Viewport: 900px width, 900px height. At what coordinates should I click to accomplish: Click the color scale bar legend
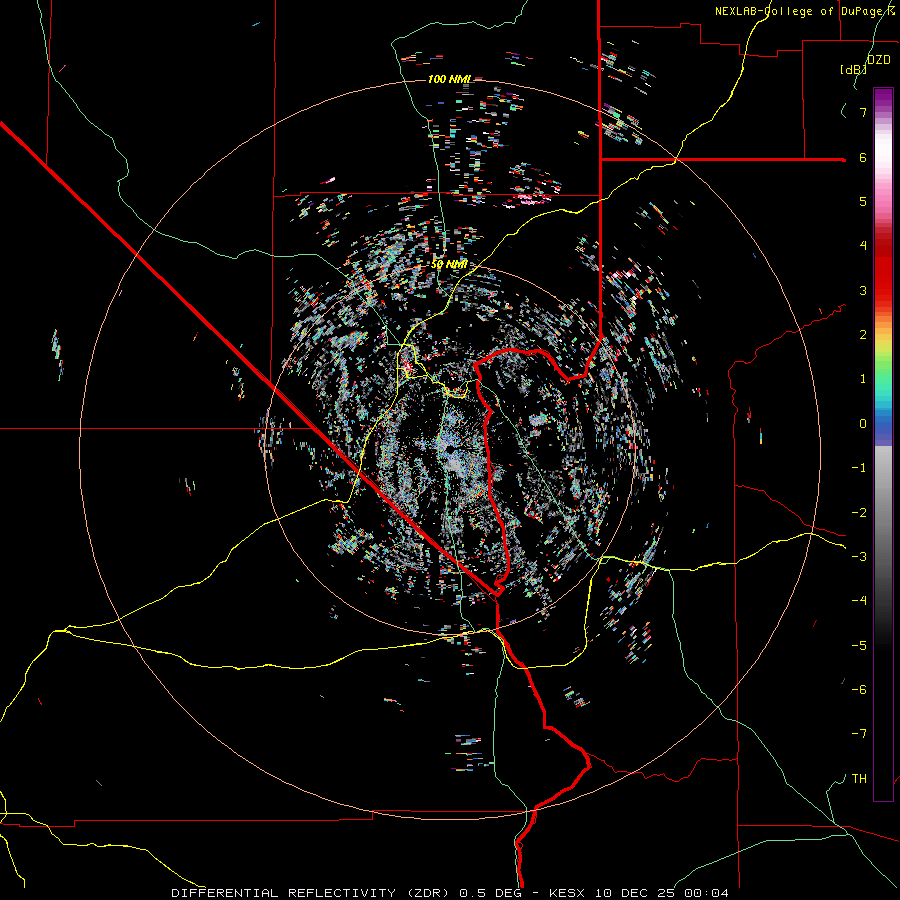click(x=883, y=444)
